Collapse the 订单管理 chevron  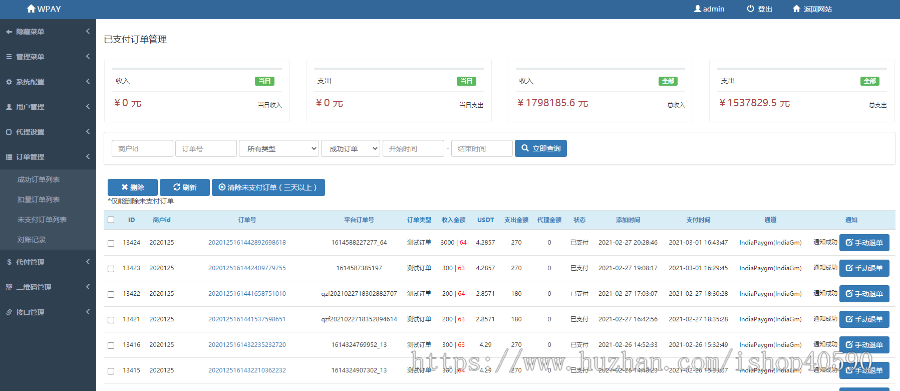click(88, 157)
